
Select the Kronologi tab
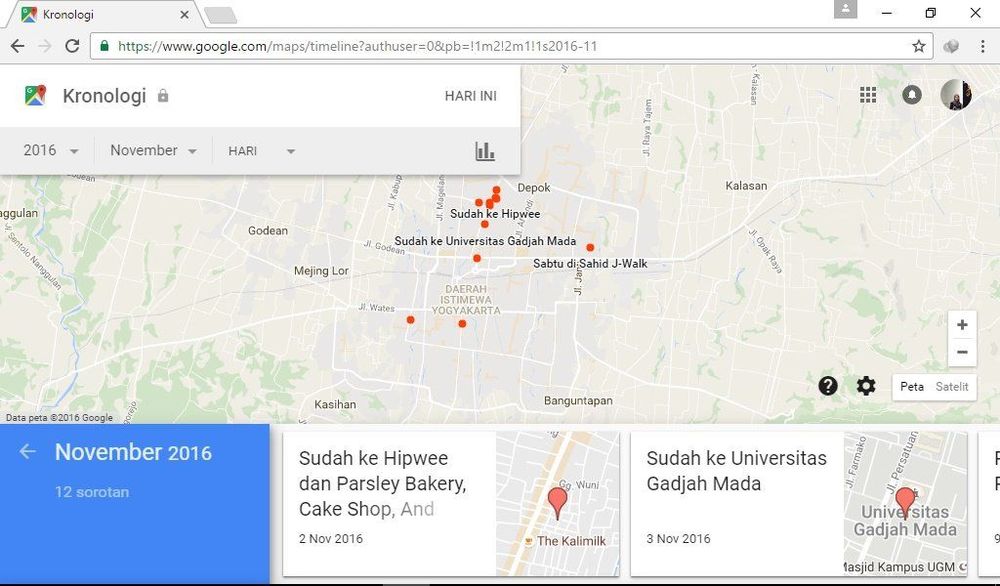pyautogui.click(x=105, y=14)
